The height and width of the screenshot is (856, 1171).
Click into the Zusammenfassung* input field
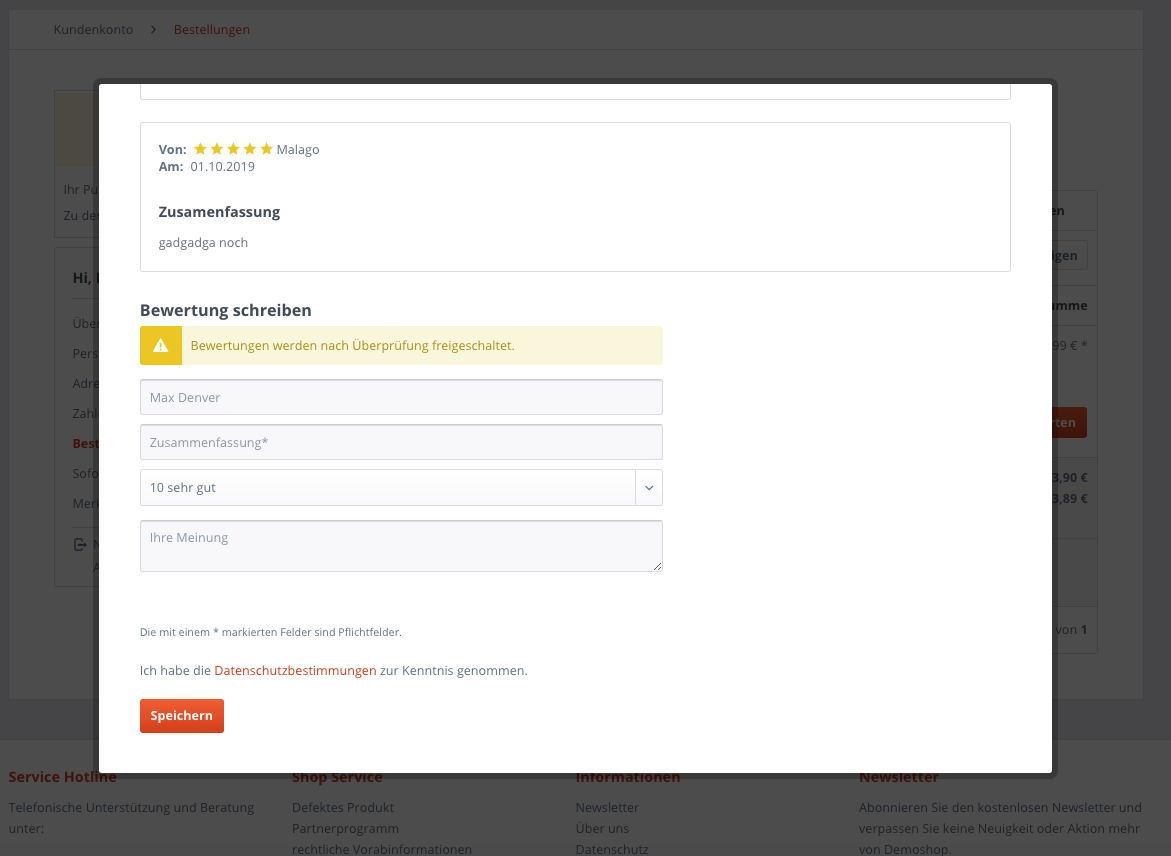pyautogui.click(x=401, y=442)
